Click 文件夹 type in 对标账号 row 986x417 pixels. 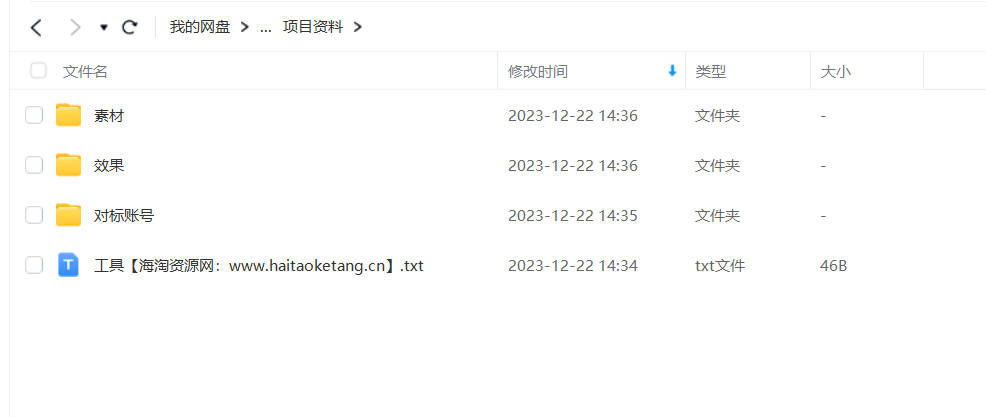[x=717, y=216]
